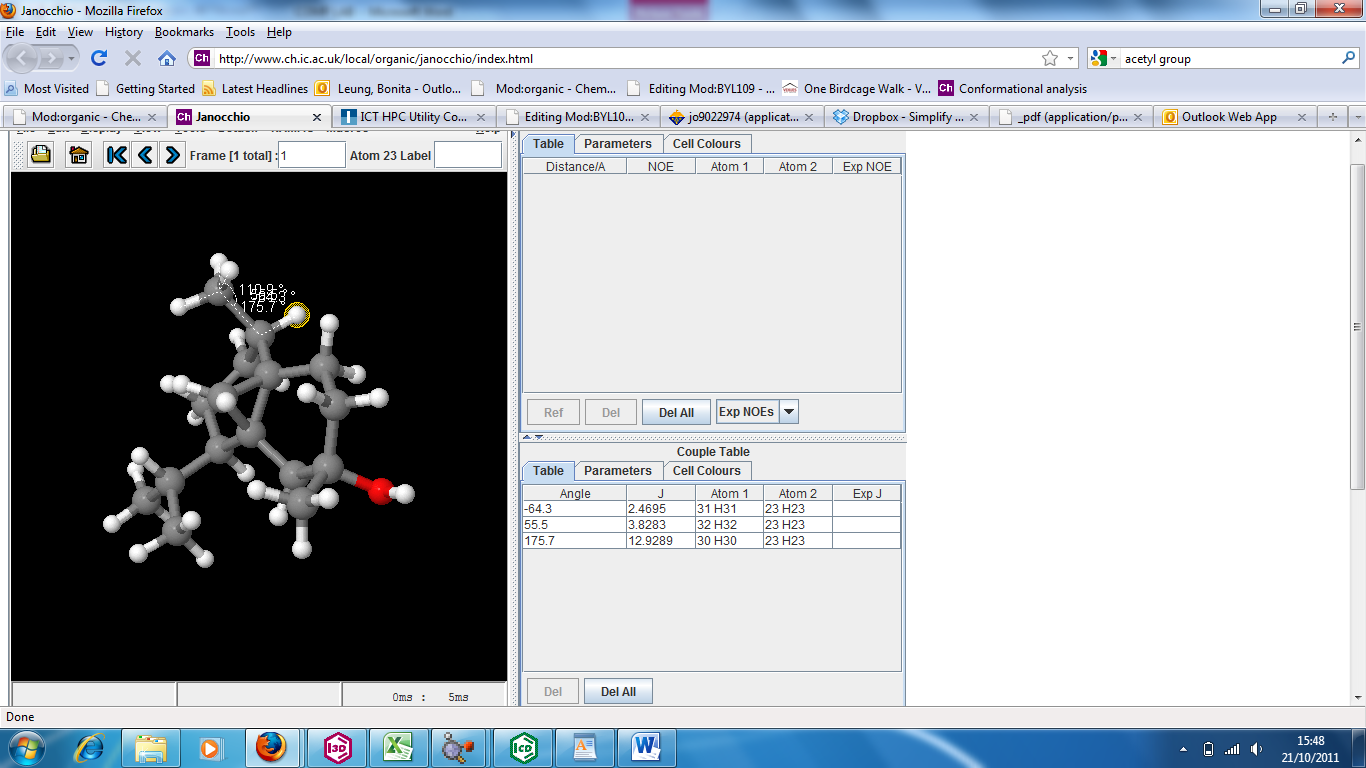The width and height of the screenshot is (1366, 768).
Task: Click the open file icon in Janocchio toolbar
Action: click(x=40, y=155)
